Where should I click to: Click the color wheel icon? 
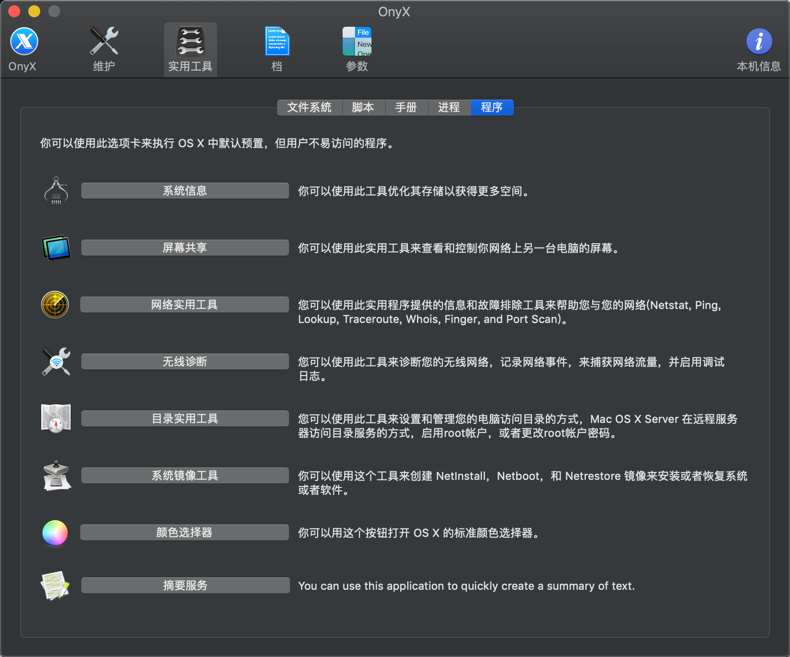pyautogui.click(x=55, y=533)
